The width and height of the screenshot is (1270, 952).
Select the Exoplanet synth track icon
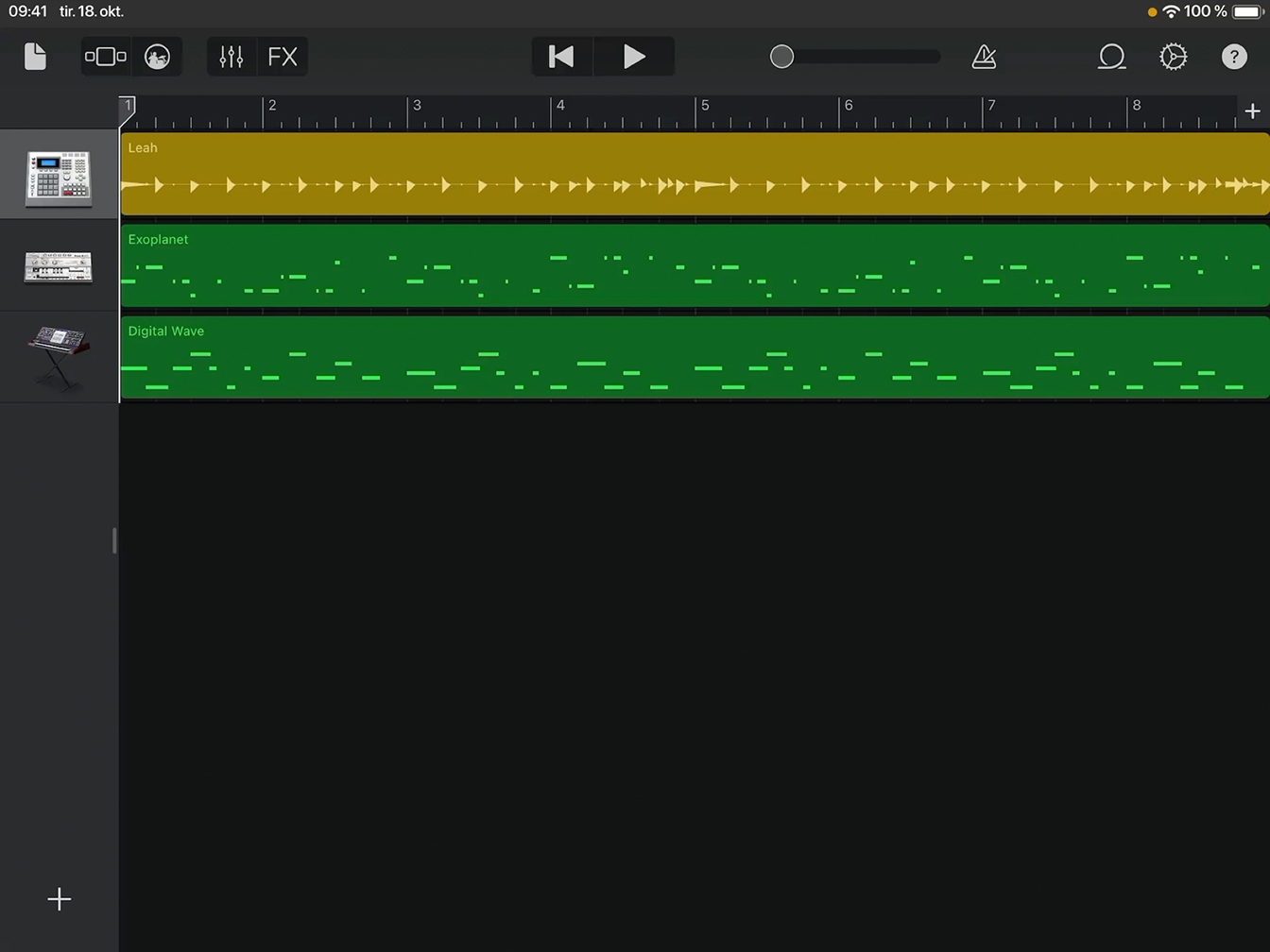[x=59, y=266]
